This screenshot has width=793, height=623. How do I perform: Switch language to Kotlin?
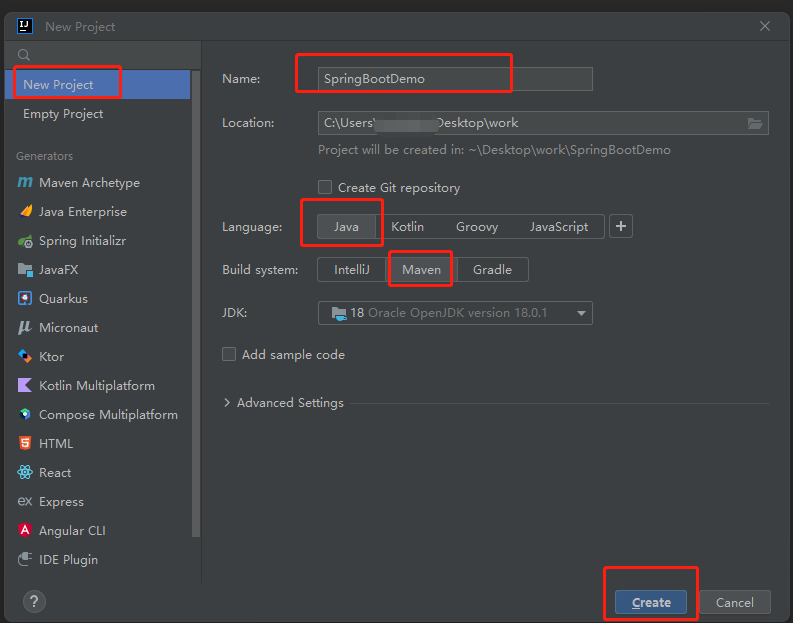coord(407,227)
